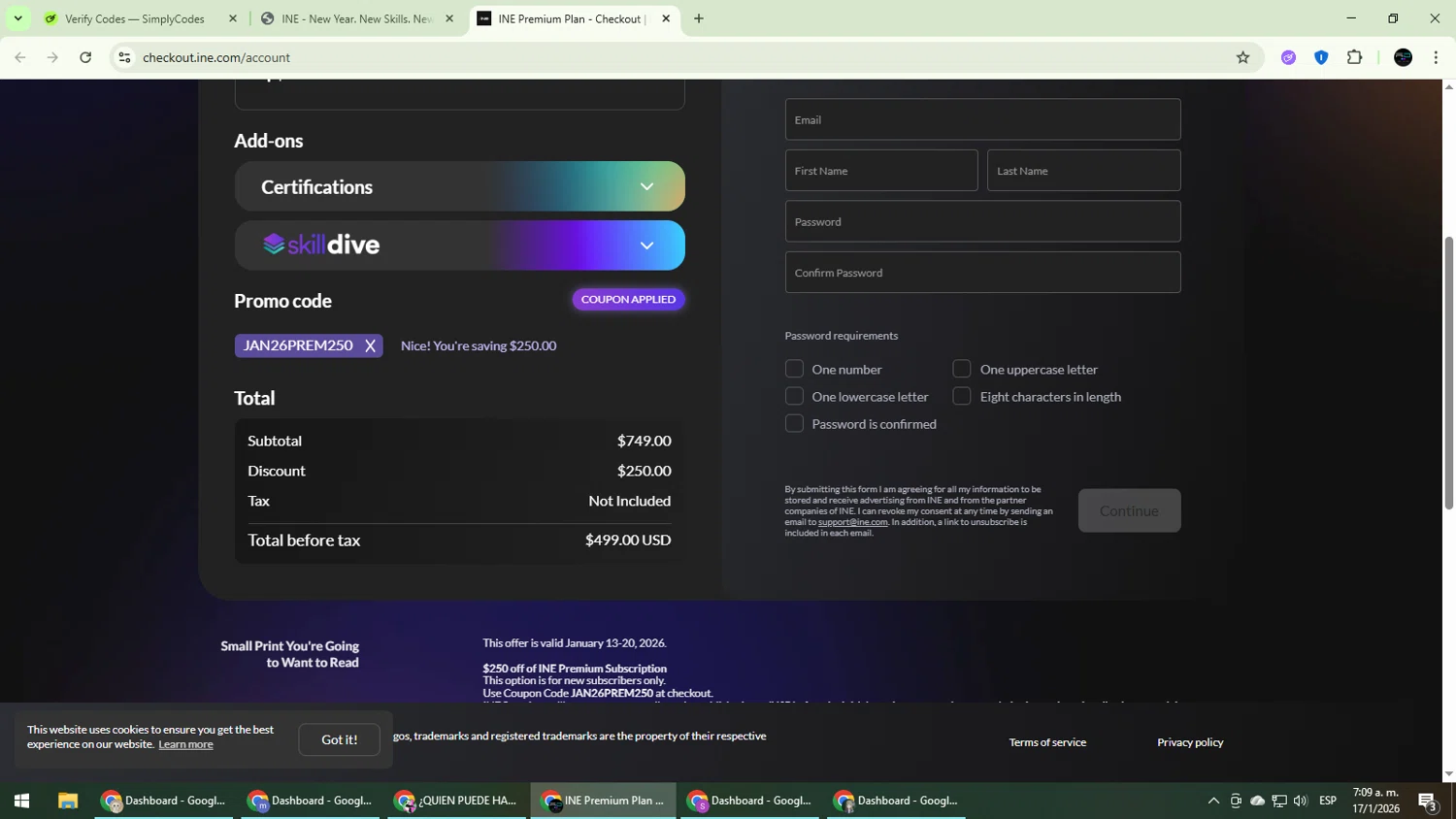Image resolution: width=1456 pixels, height=819 pixels.
Task: Click the Discount $250.00 value
Action: tap(644, 471)
